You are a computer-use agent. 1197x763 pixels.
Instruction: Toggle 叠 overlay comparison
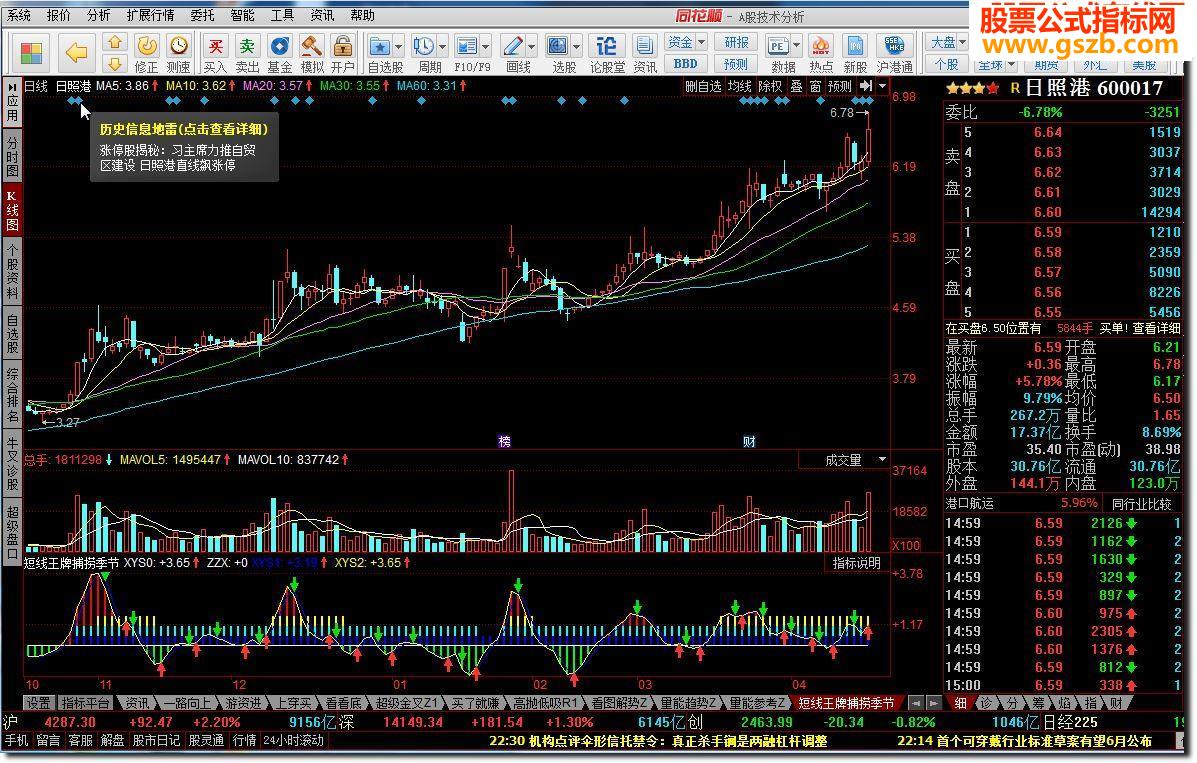point(796,86)
